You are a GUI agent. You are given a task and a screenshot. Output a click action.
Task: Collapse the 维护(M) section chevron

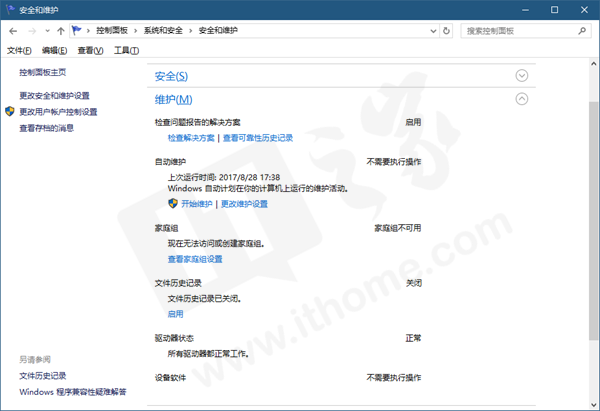(x=521, y=99)
